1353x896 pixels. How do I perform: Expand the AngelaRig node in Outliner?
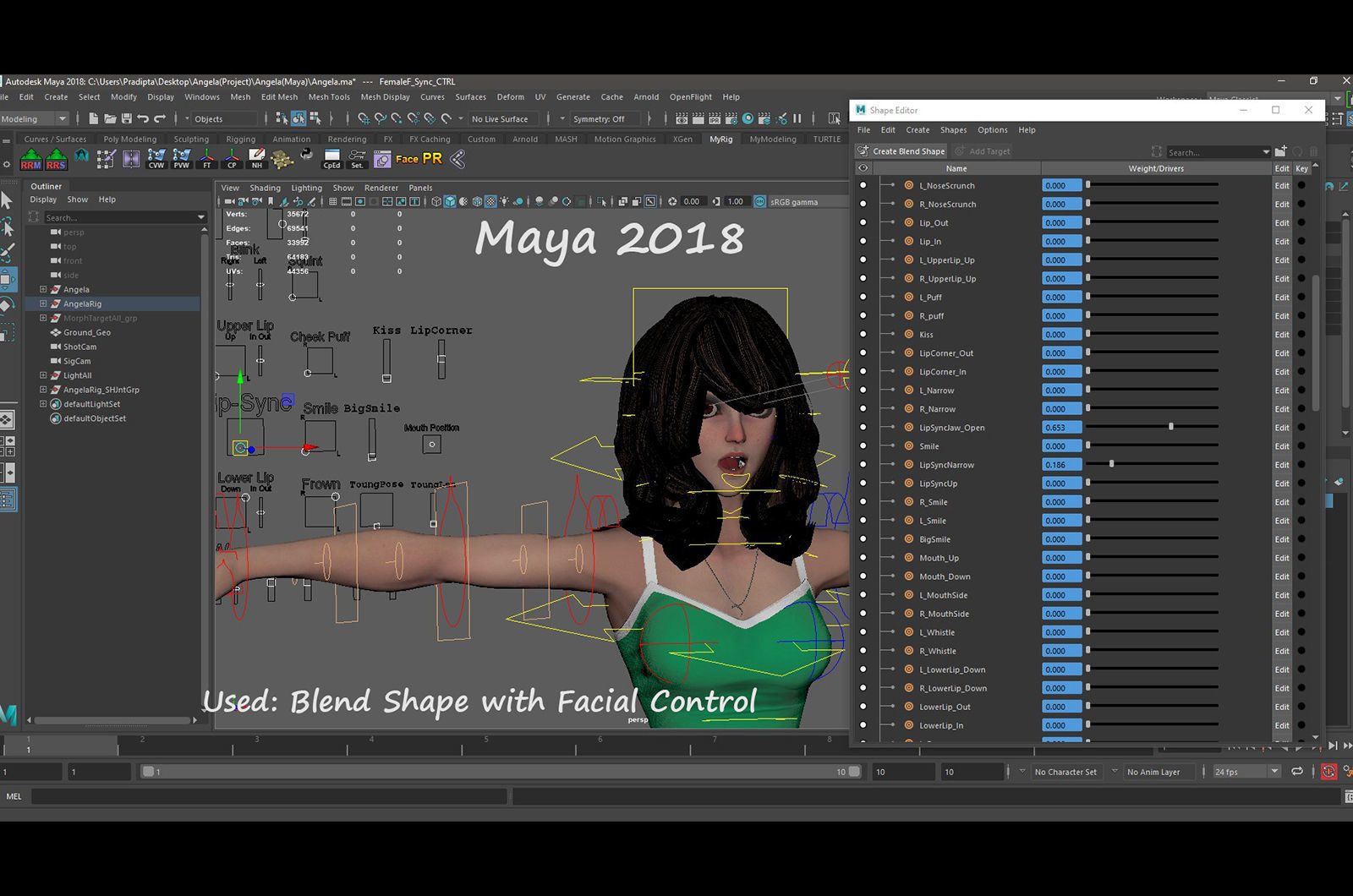click(x=43, y=303)
